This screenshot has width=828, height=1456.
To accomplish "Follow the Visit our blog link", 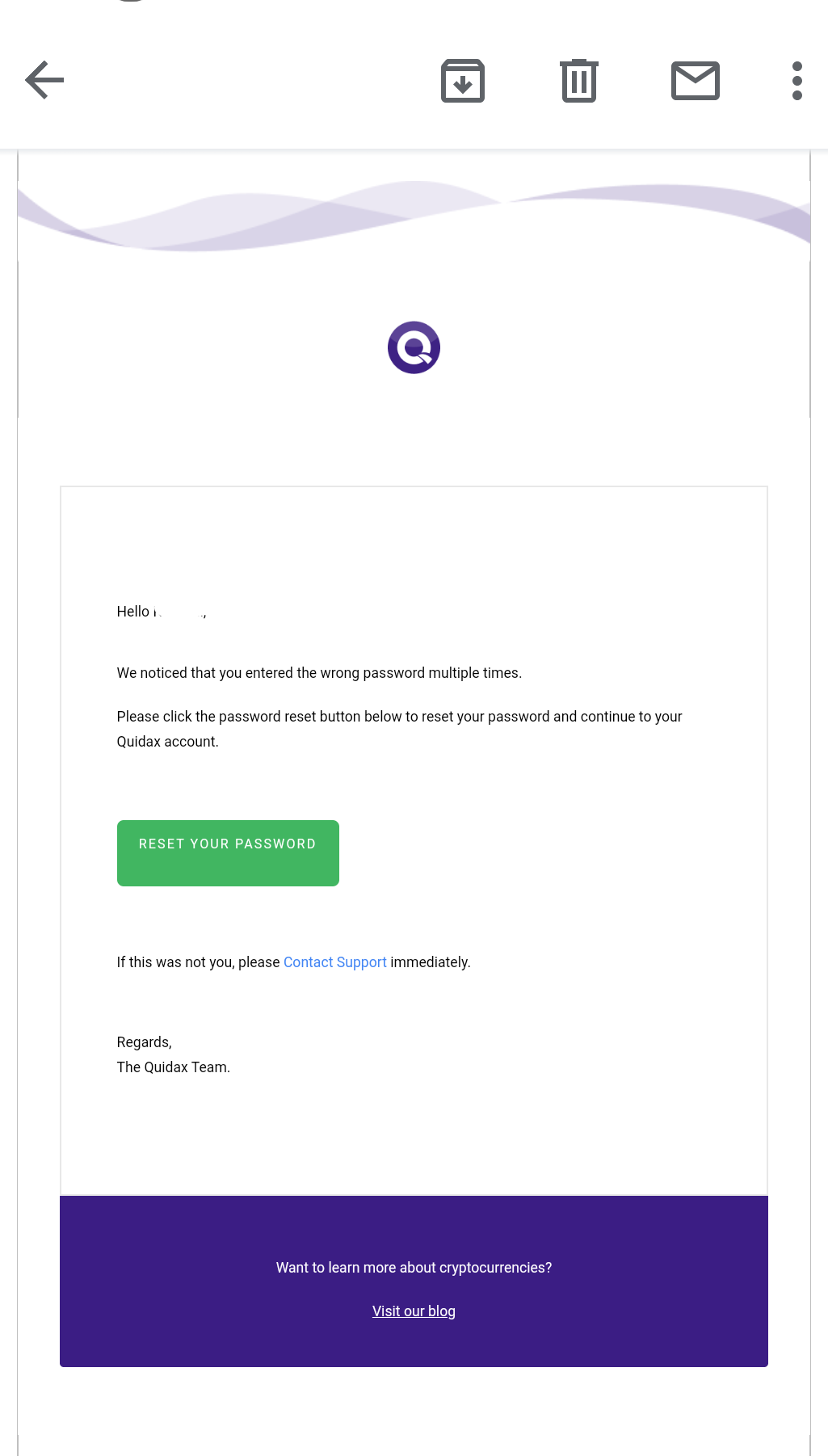I will (414, 1311).
